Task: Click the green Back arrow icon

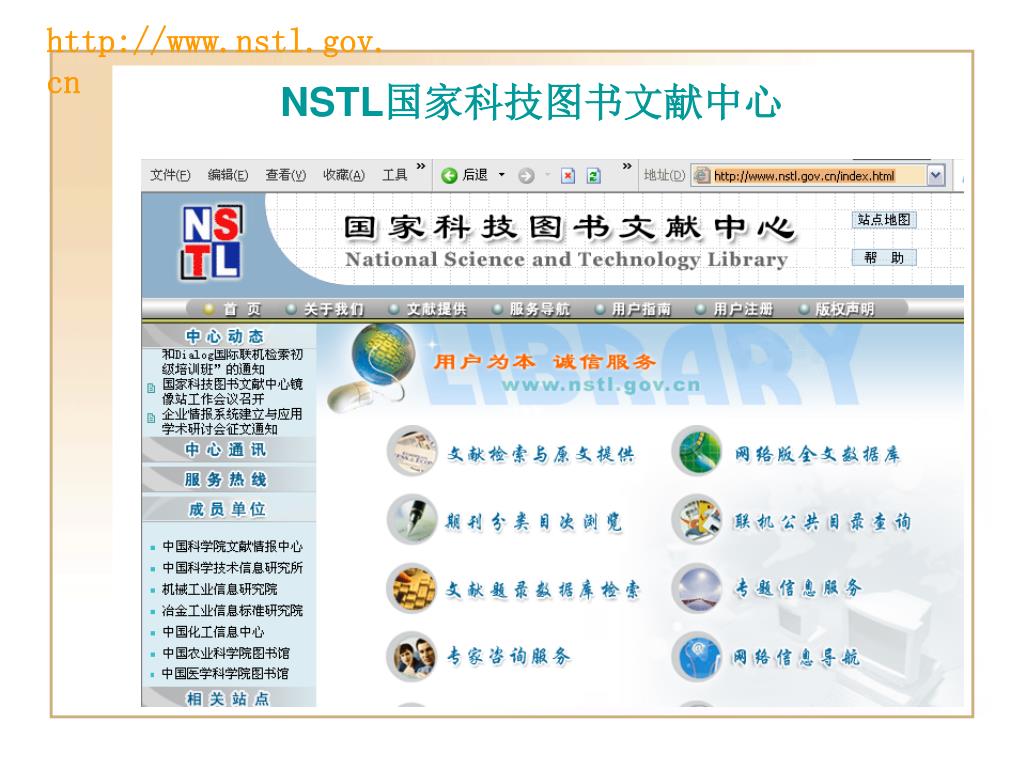Action: [x=449, y=175]
